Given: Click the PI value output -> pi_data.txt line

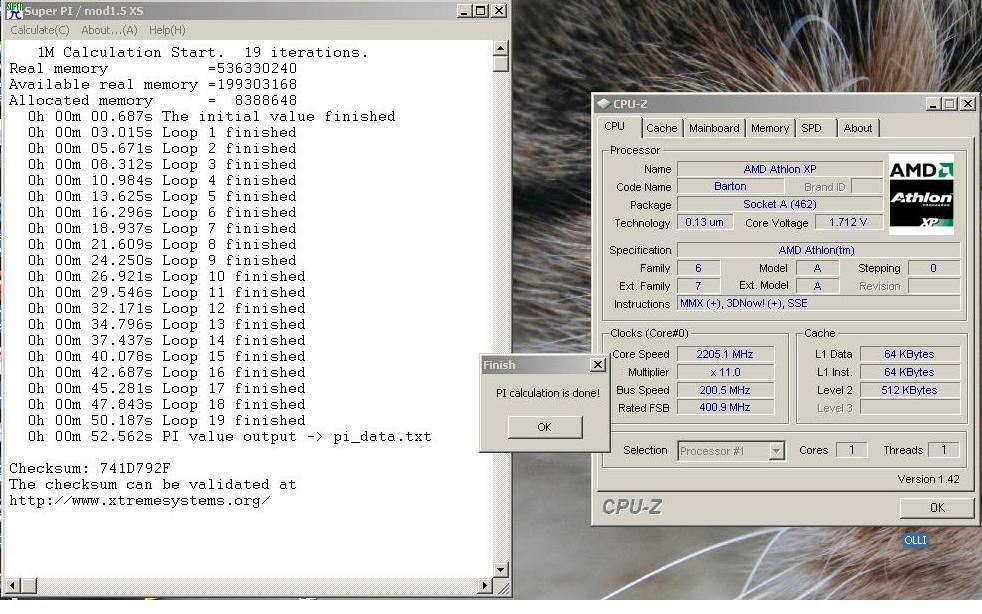Looking at the screenshot, I should point(229,437).
